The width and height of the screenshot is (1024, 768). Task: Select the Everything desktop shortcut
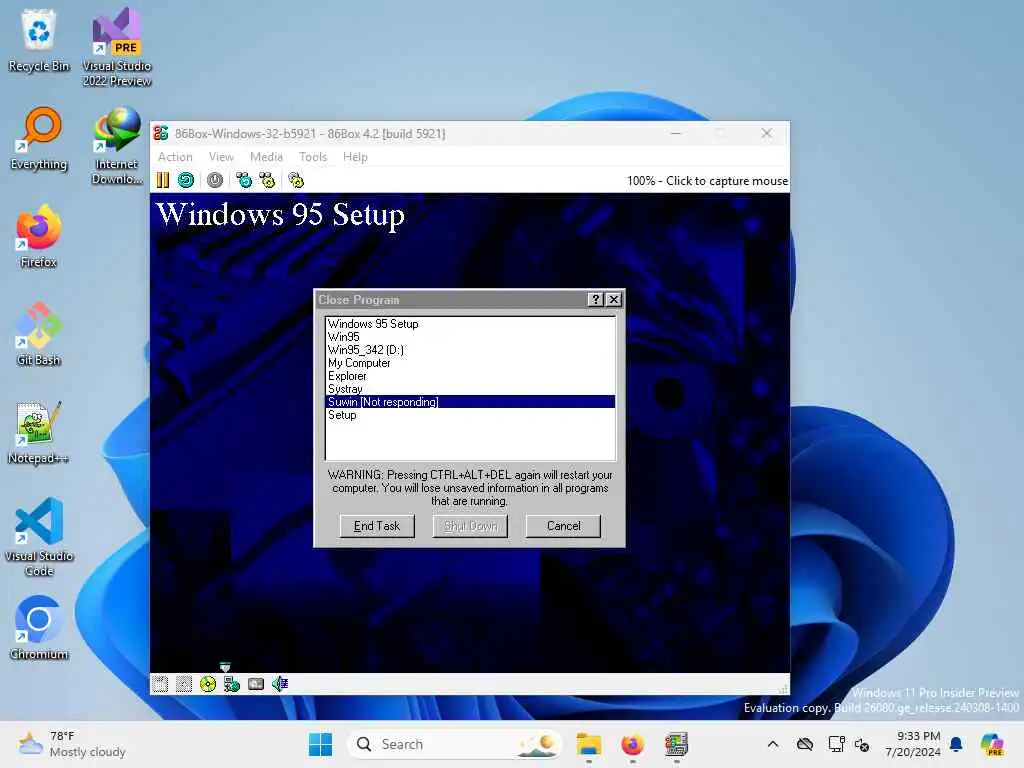pos(39,138)
